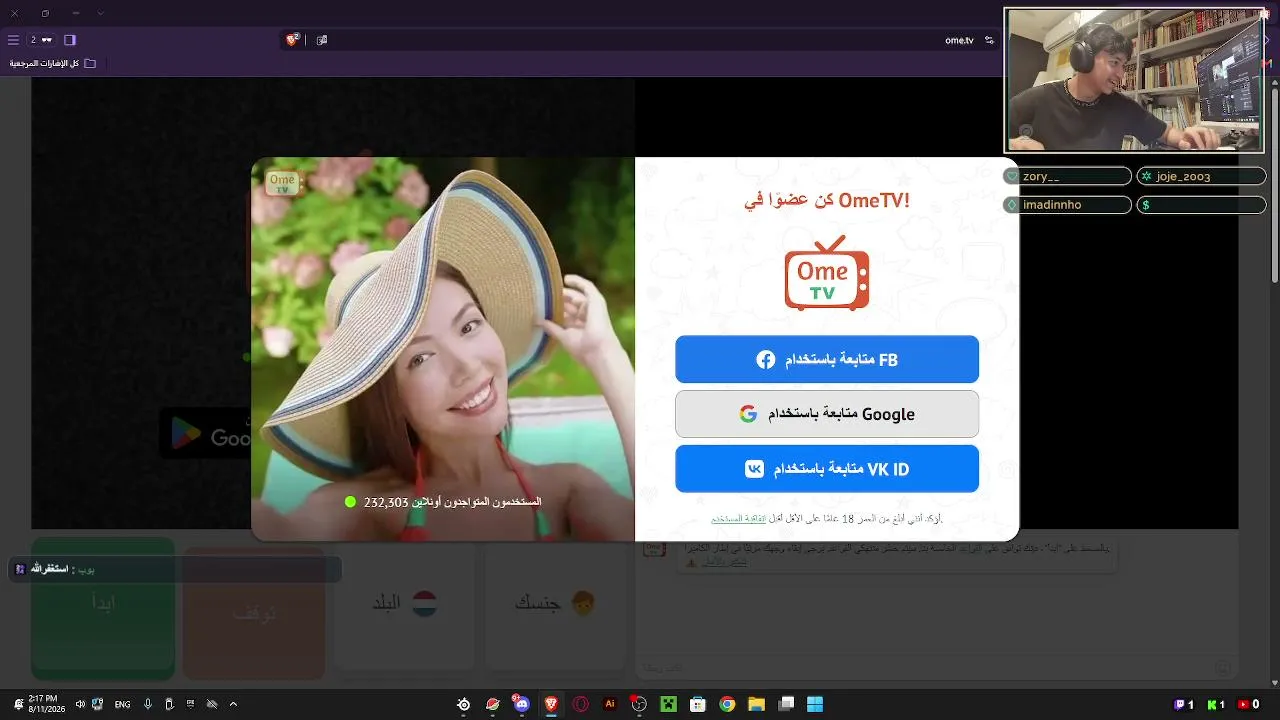Open the browser hamburger menu
The width and height of the screenshot is (1280, 720).
pyautogui.click(x=13, y=40)
